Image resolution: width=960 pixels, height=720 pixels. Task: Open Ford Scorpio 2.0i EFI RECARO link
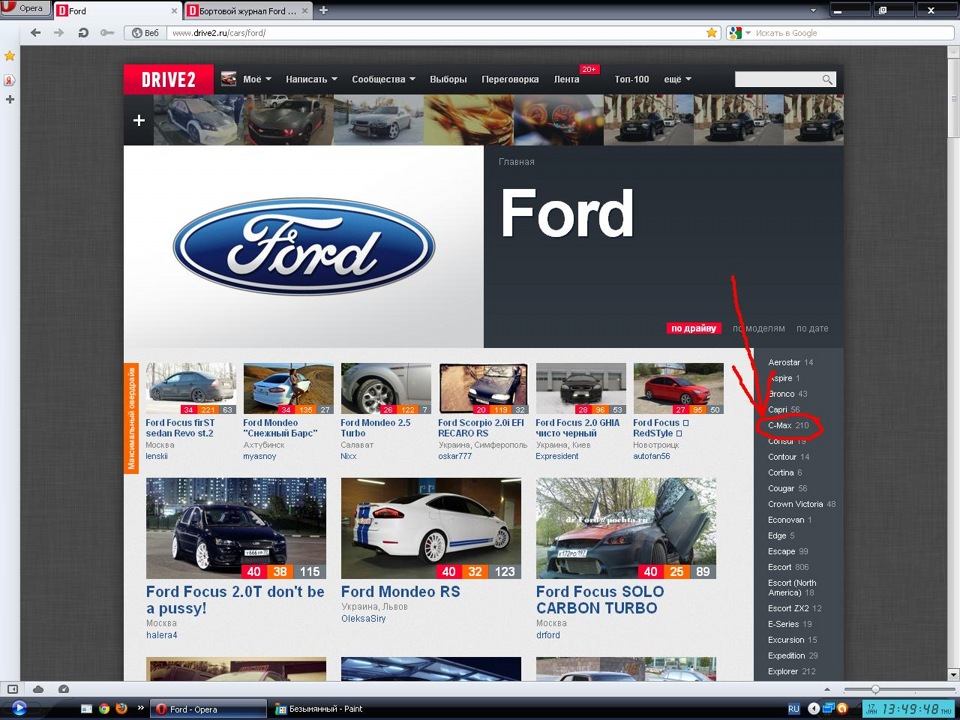click(481, 428)
